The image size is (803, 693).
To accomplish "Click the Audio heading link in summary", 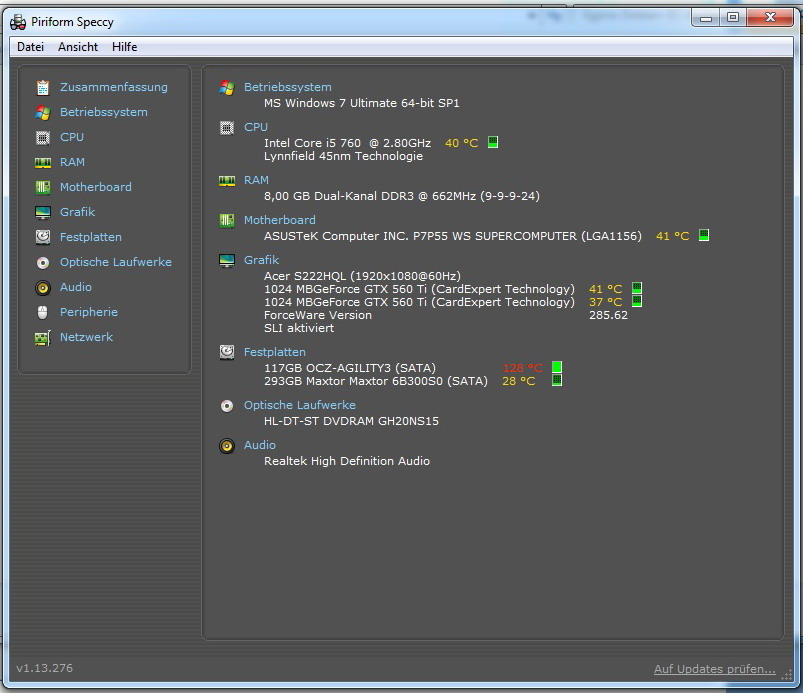I will pos(260,445).
